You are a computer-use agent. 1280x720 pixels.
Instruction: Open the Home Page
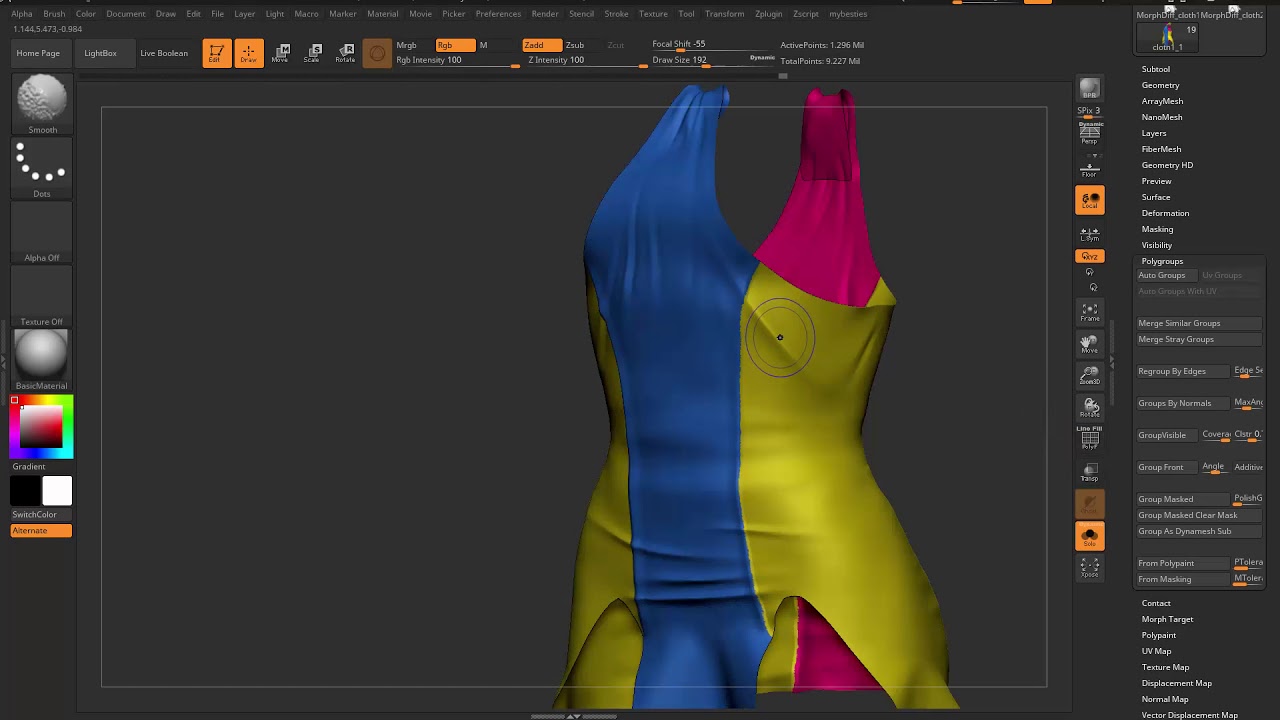pos(38,53)
